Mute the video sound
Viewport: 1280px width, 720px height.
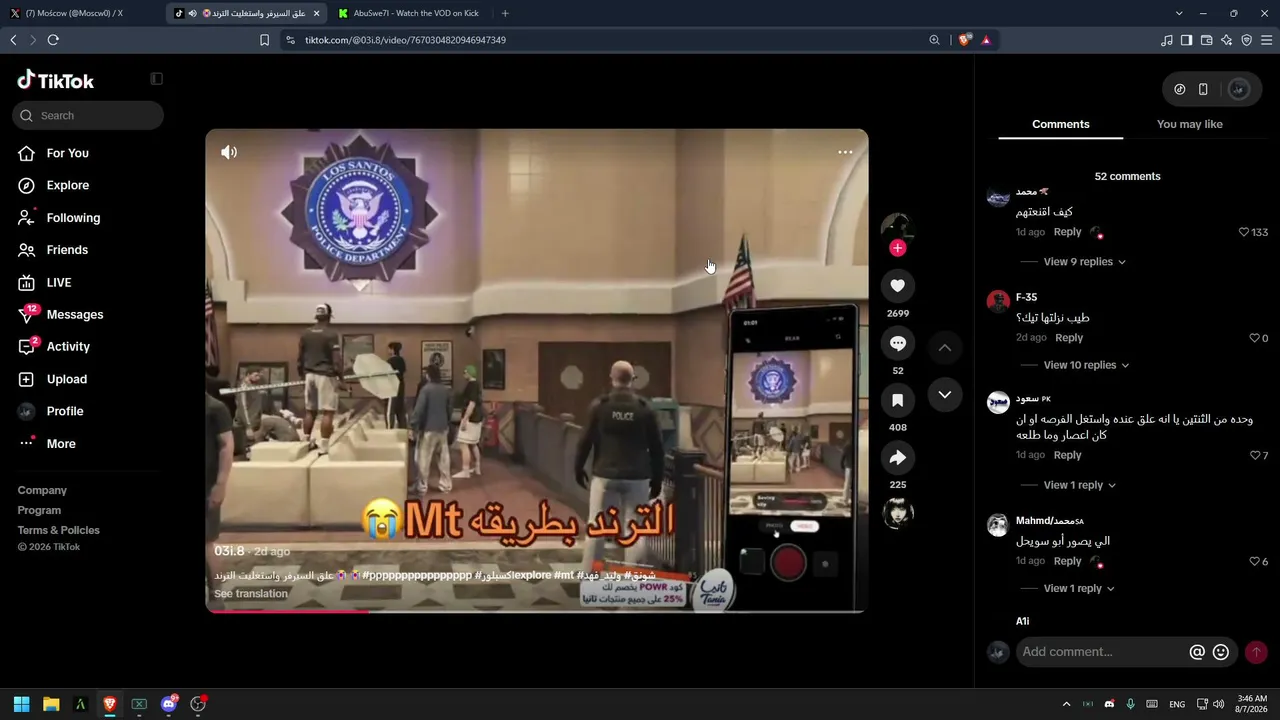tap(229, 152)
